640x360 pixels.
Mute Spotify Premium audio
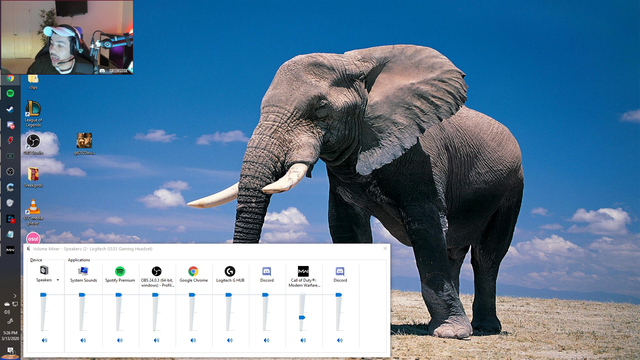[x=120, y=340]
